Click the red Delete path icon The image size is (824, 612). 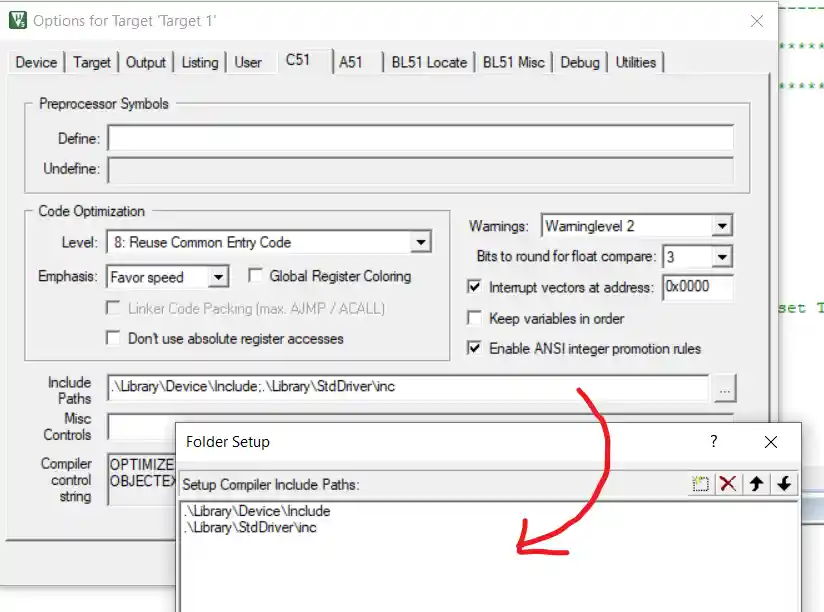(728, 484)
